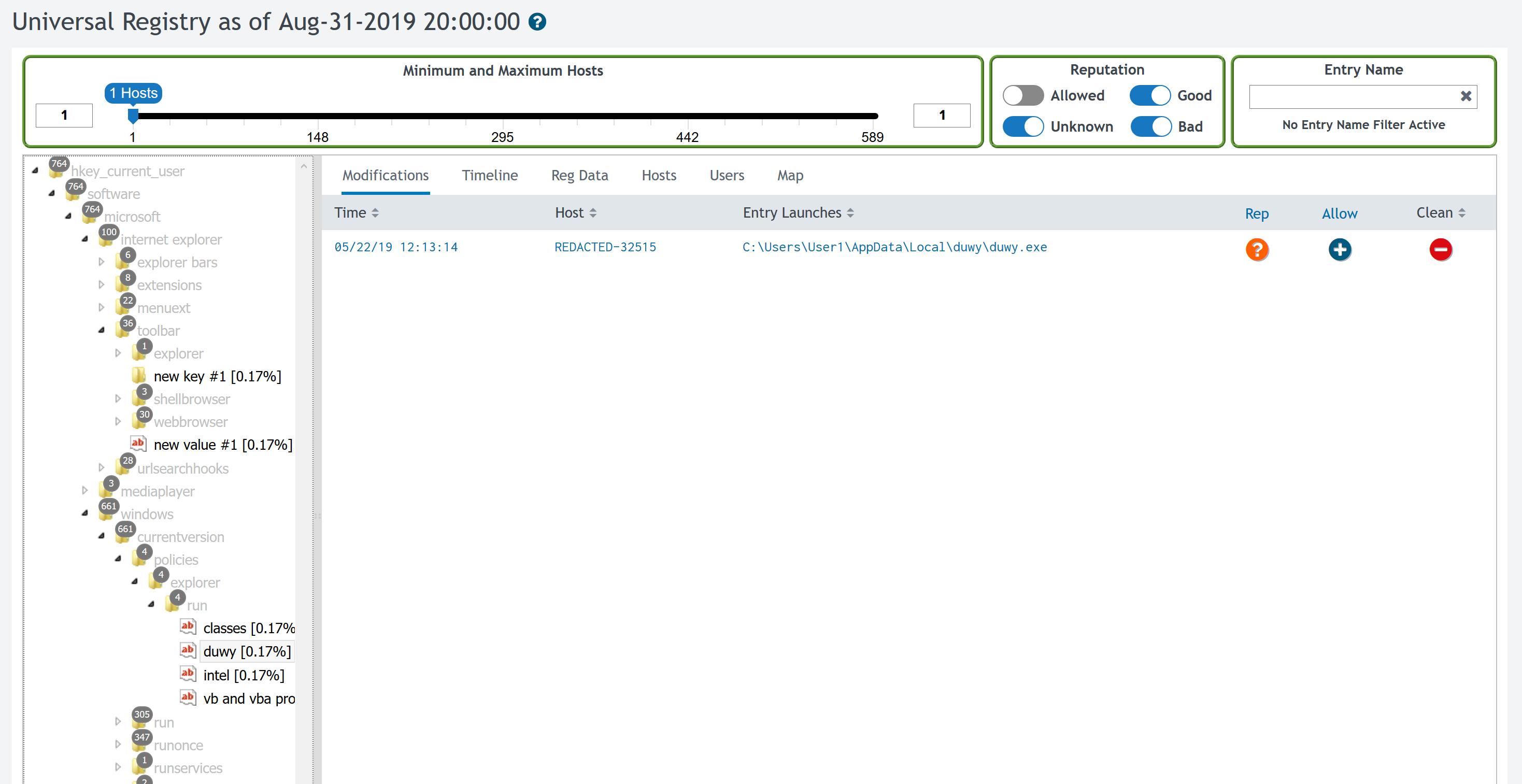Select the 'vb and vba pro' value icon
Screen dimensions: 1522x784
188,697
